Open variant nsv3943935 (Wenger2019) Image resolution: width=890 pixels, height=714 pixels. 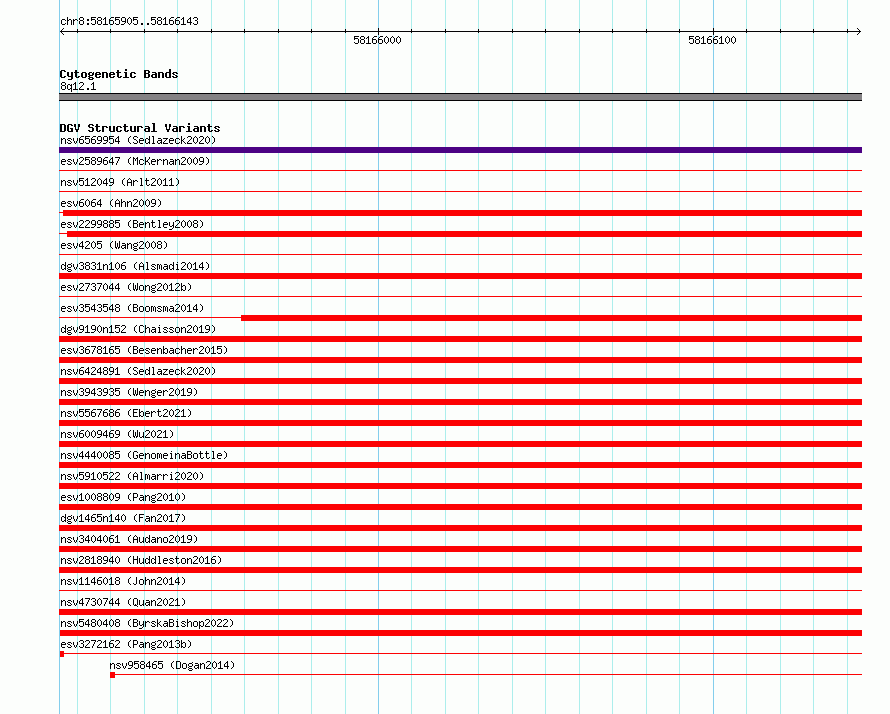[129, 392]
